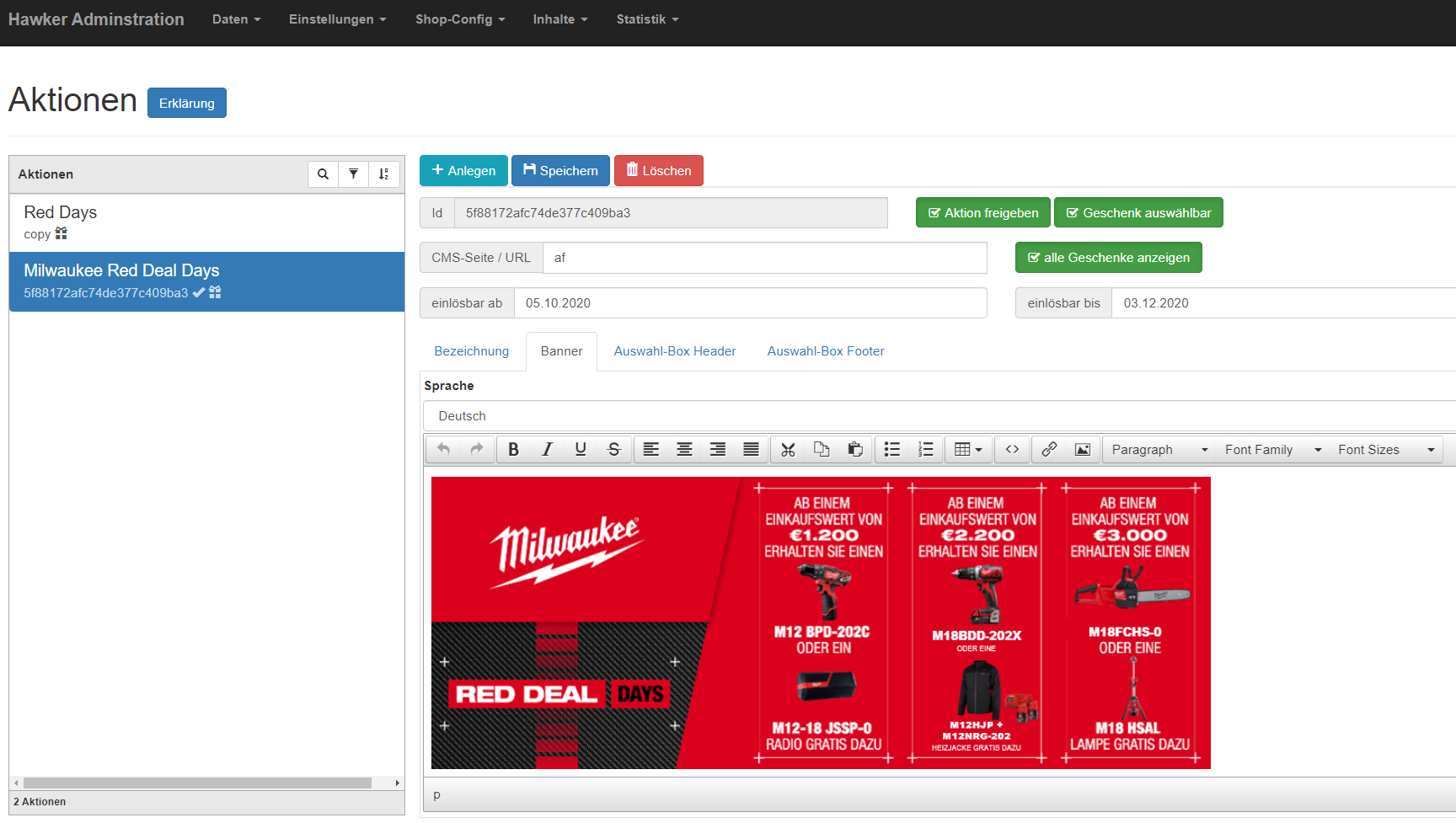1456x823 pixels.
Task: Open the Paragraph format dropdown
Action: (x=1159, y=450)
